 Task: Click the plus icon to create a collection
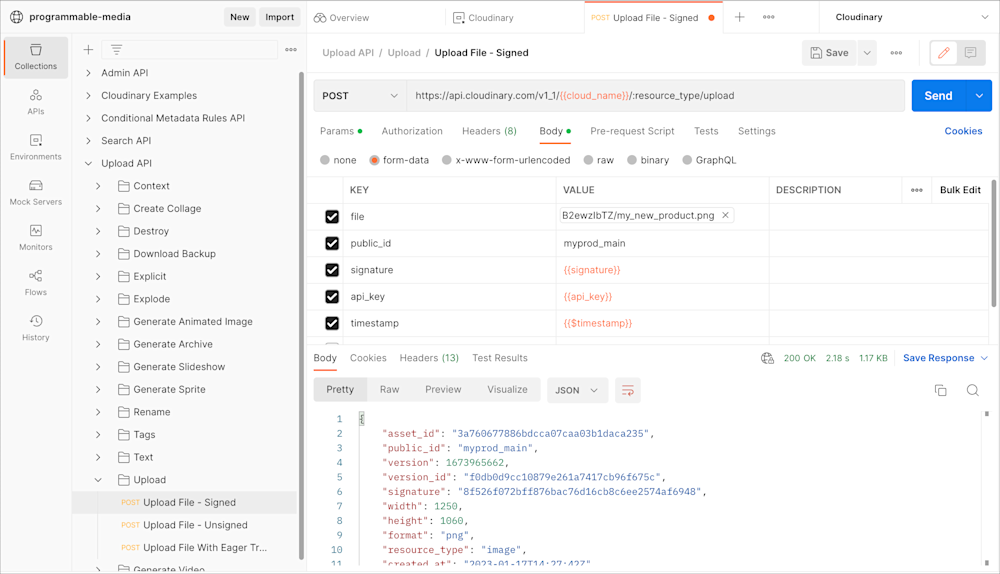(x=89, y=50)
